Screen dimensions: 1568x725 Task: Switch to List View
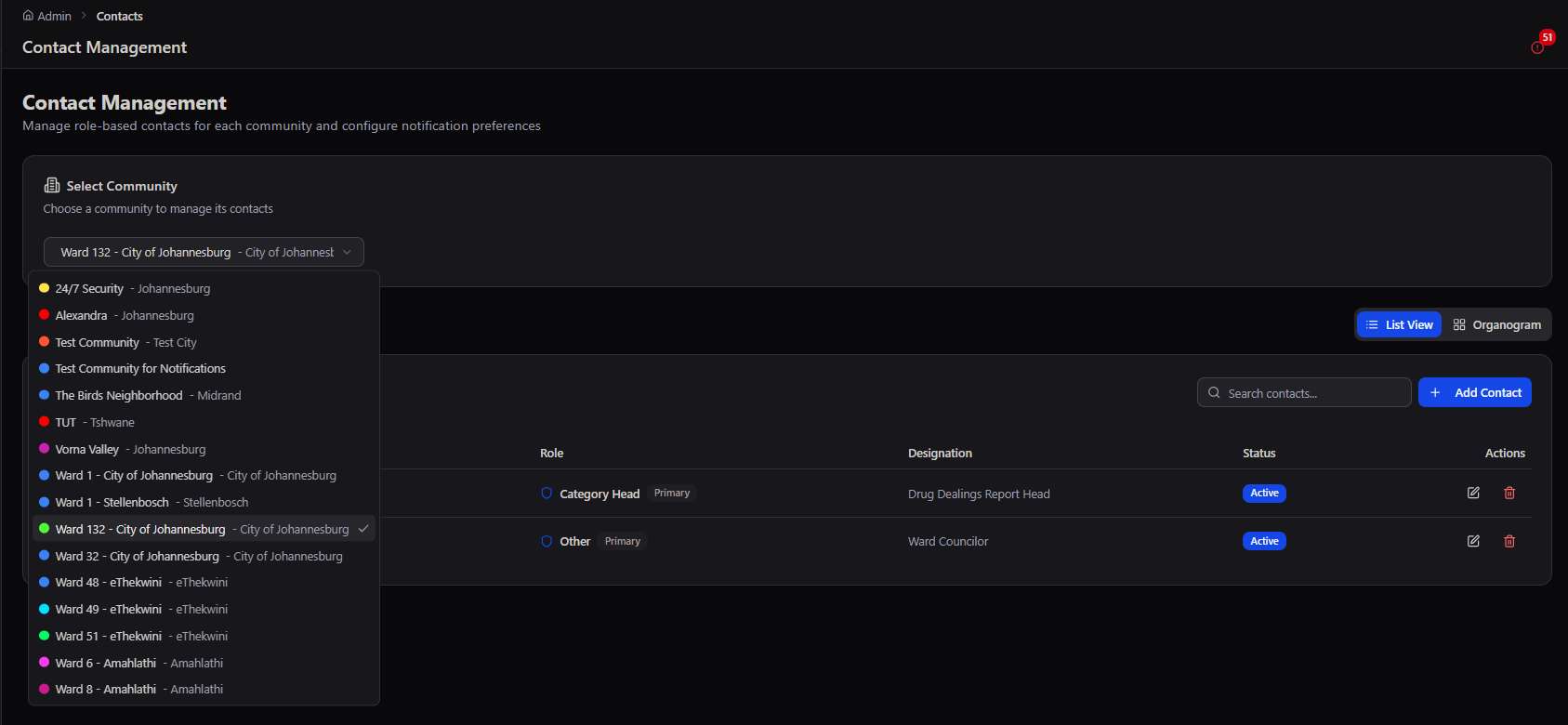[1399, 324]
